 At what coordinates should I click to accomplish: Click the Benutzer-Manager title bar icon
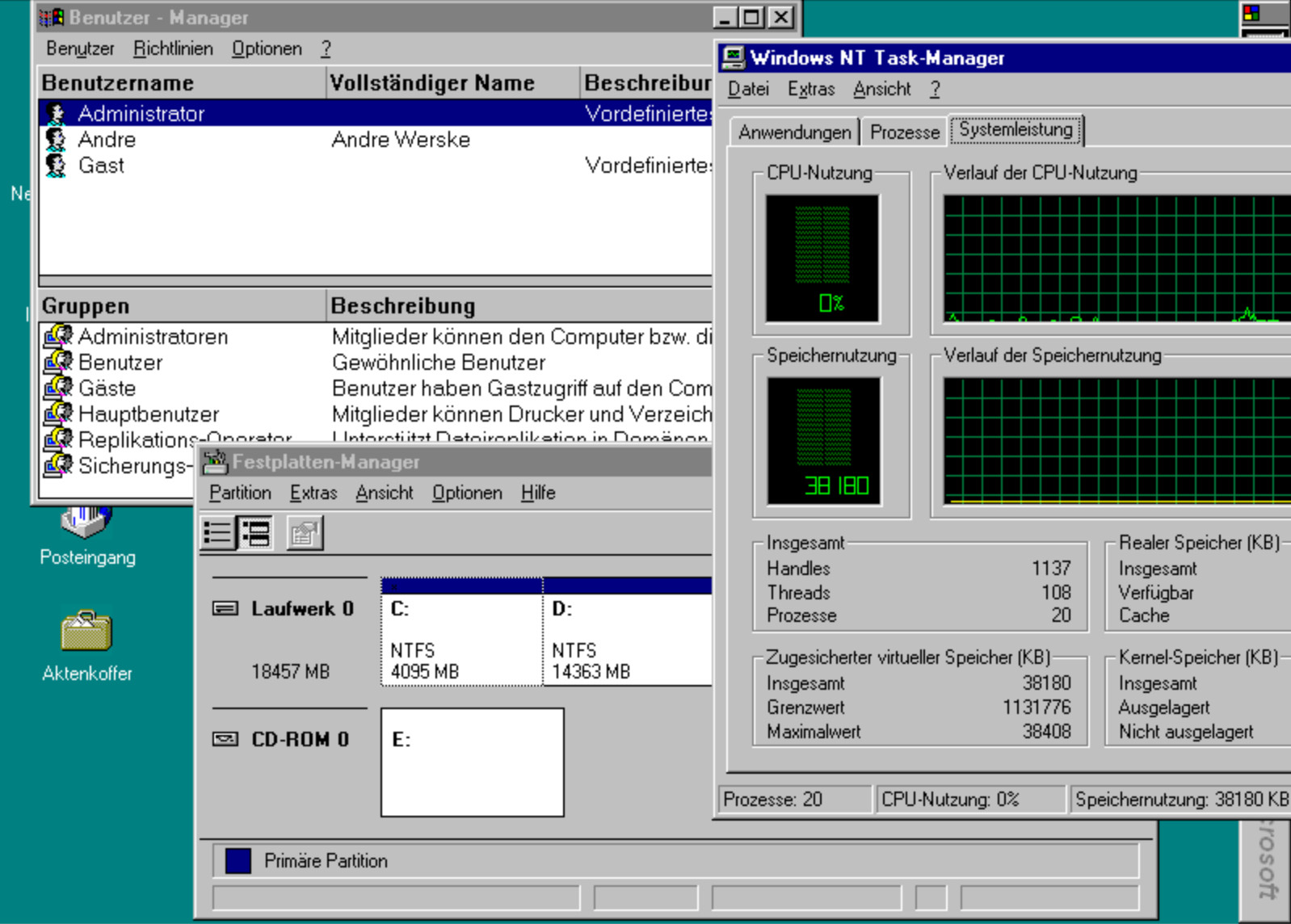coord(52,17)
